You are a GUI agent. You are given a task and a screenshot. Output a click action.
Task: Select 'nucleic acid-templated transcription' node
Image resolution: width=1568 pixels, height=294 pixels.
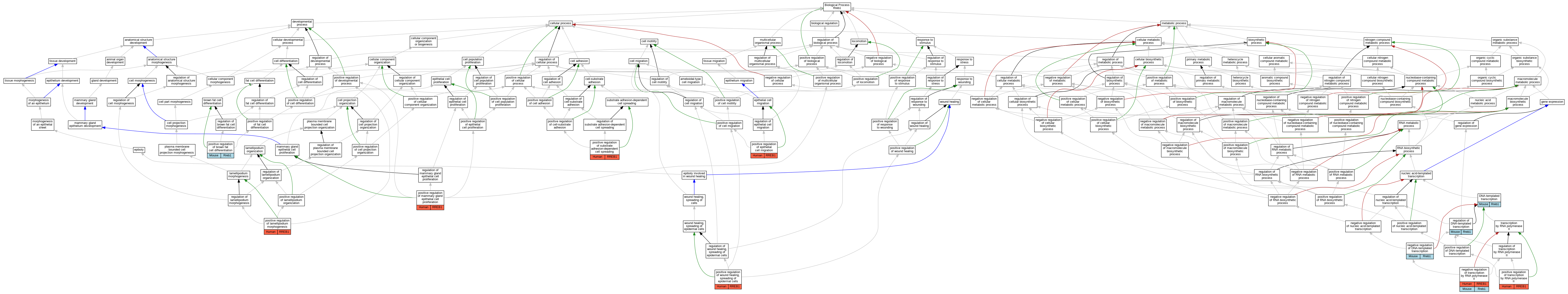pyautogui.click(x=1416, y=175)
